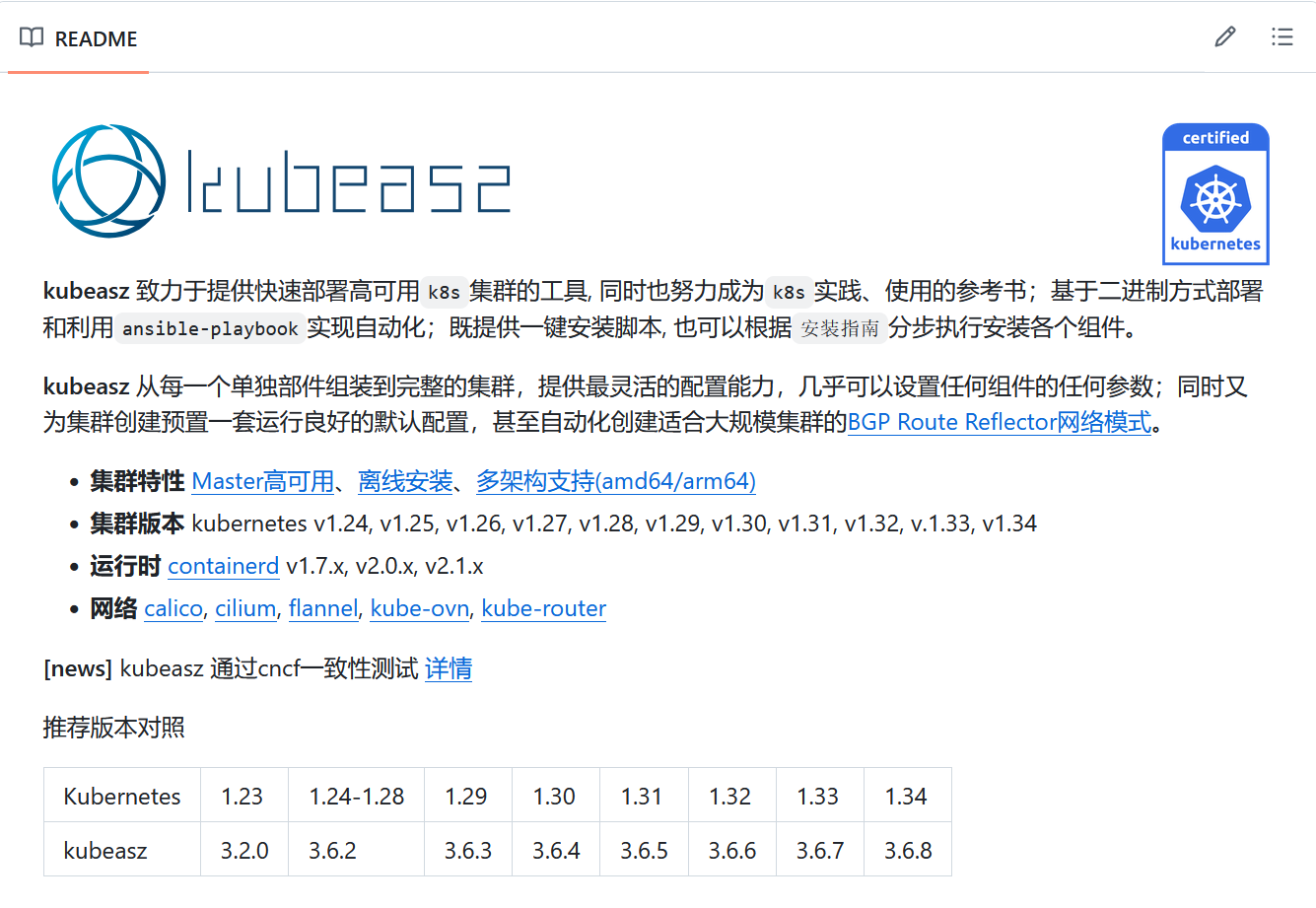Open the calico network link
Image resolution: width=1316 pixels, height=908 pixels.
click(173, 608)
